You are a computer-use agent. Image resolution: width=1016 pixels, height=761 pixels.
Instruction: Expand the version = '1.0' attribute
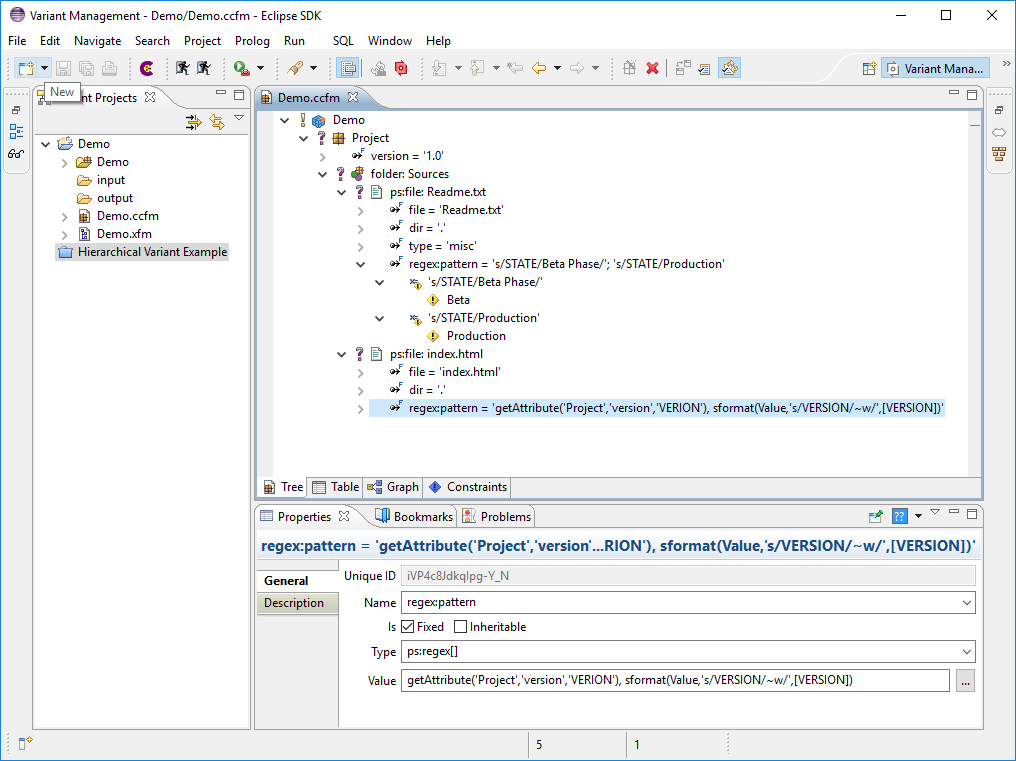point(323,157)
